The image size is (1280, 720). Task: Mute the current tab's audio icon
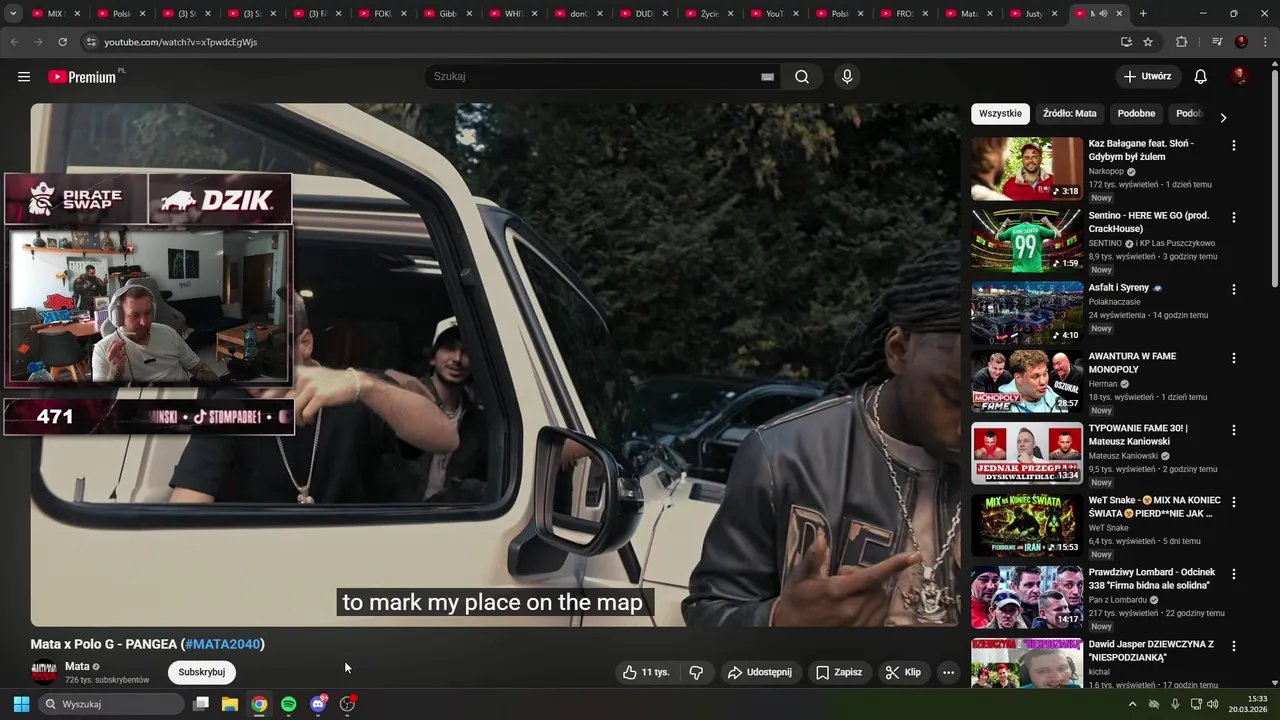(x=1103, y=14)
